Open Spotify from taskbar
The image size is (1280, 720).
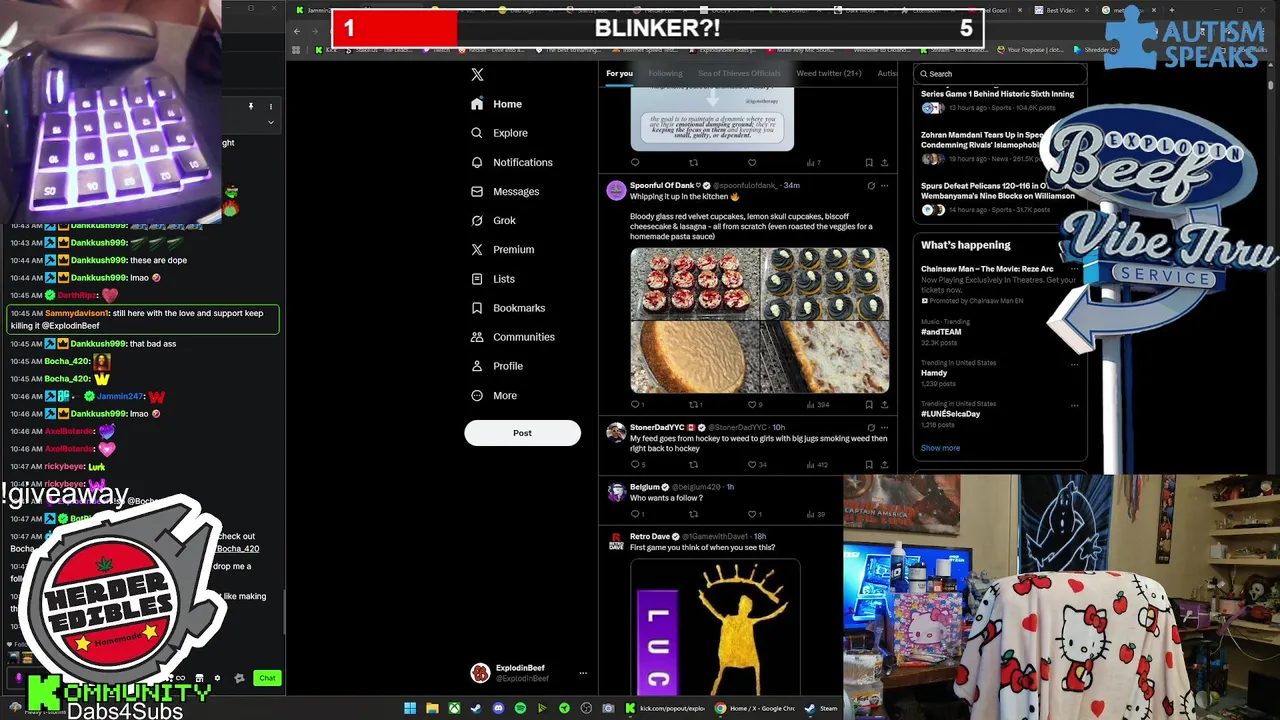click(x=520, y=708)
